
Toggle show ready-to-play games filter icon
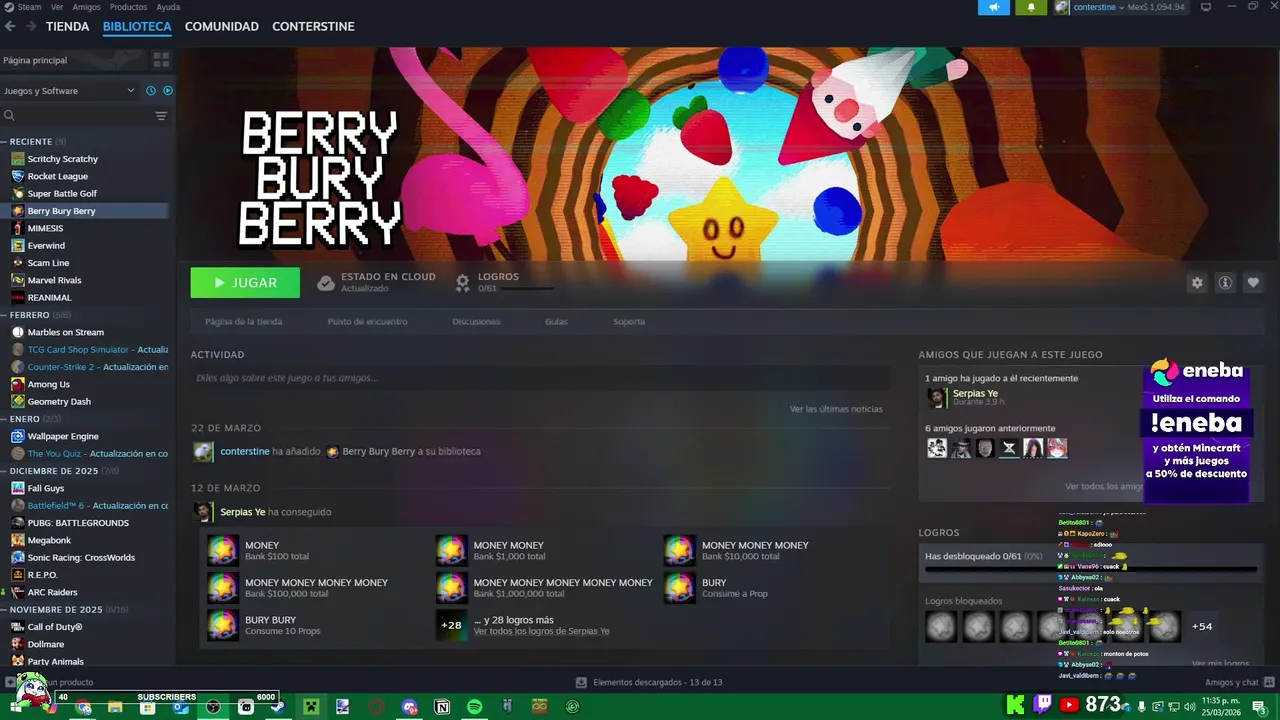[x=168, y=91]
